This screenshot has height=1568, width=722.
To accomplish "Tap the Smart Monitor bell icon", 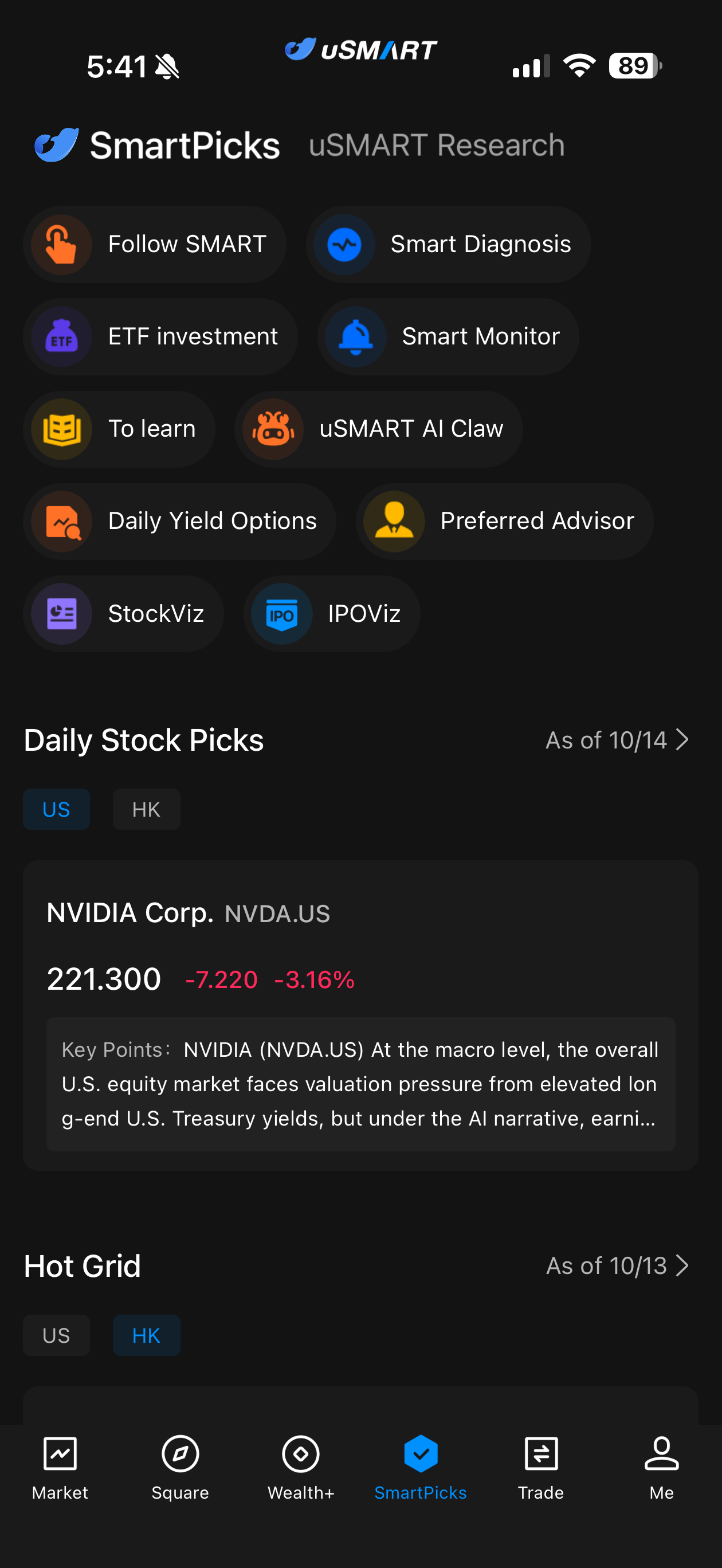I will pos(355,336).
